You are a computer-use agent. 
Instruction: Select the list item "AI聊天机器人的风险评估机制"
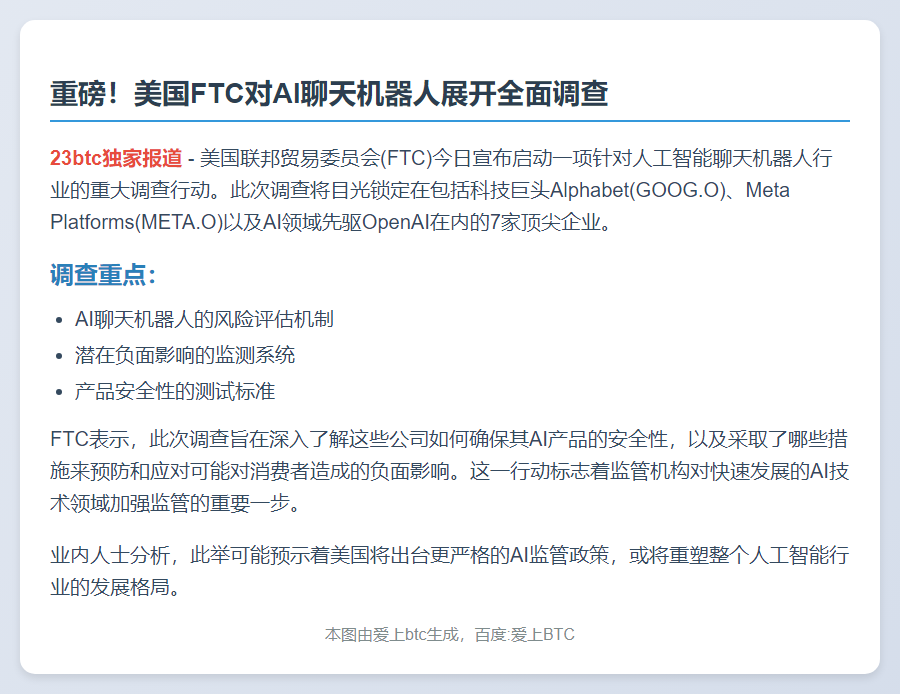point(204,319)
